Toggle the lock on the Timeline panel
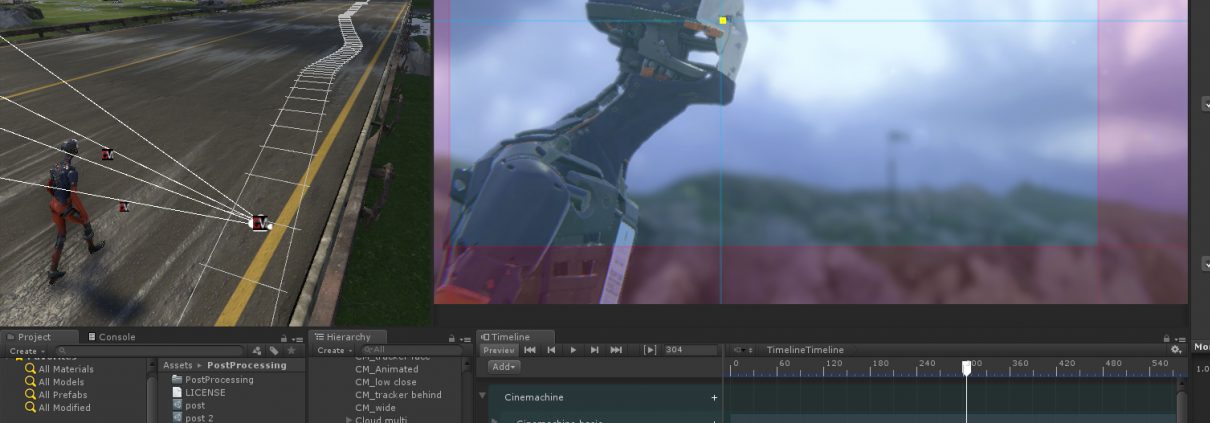Screen dimensions: 1210x423 point(1168,338)
